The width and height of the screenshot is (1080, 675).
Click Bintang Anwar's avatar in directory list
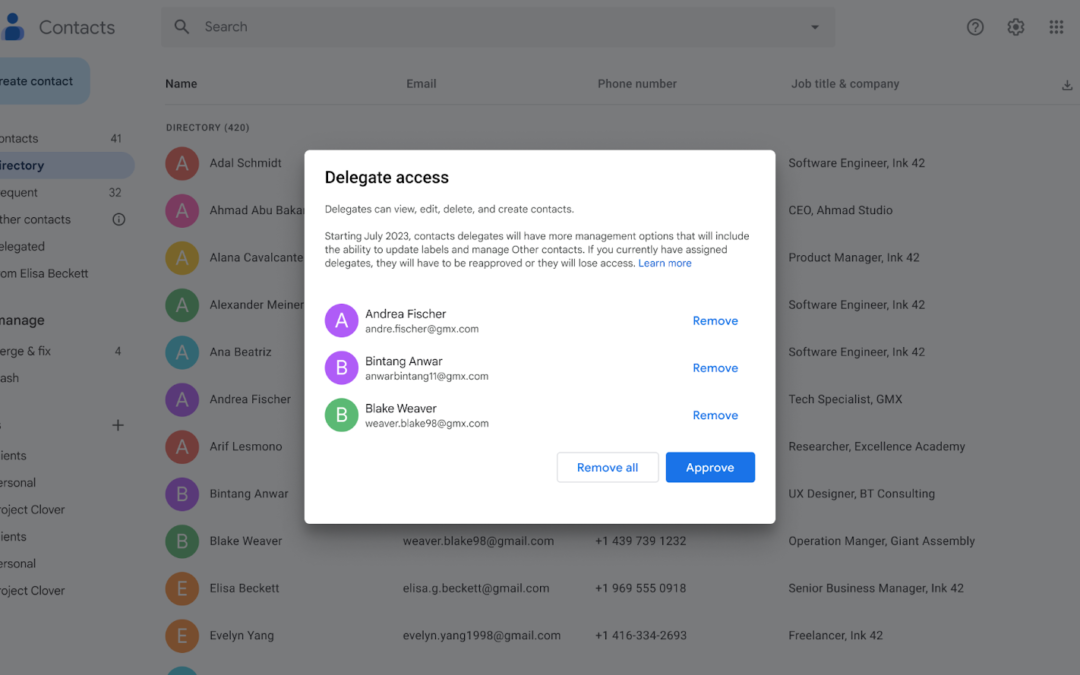click(182, 494)
